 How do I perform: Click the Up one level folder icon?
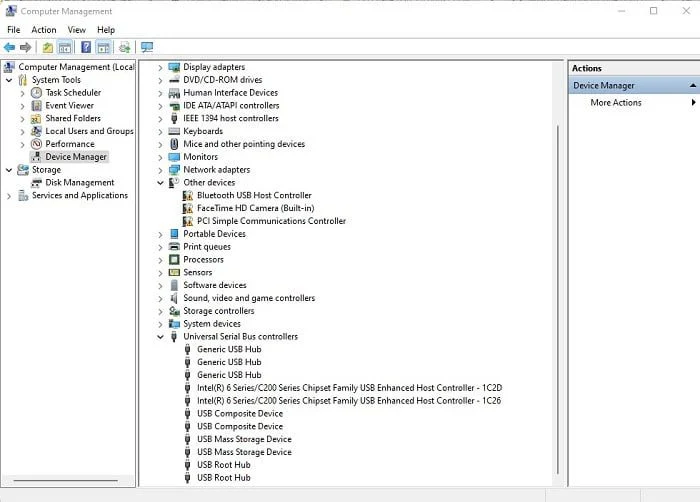point(48,47)
